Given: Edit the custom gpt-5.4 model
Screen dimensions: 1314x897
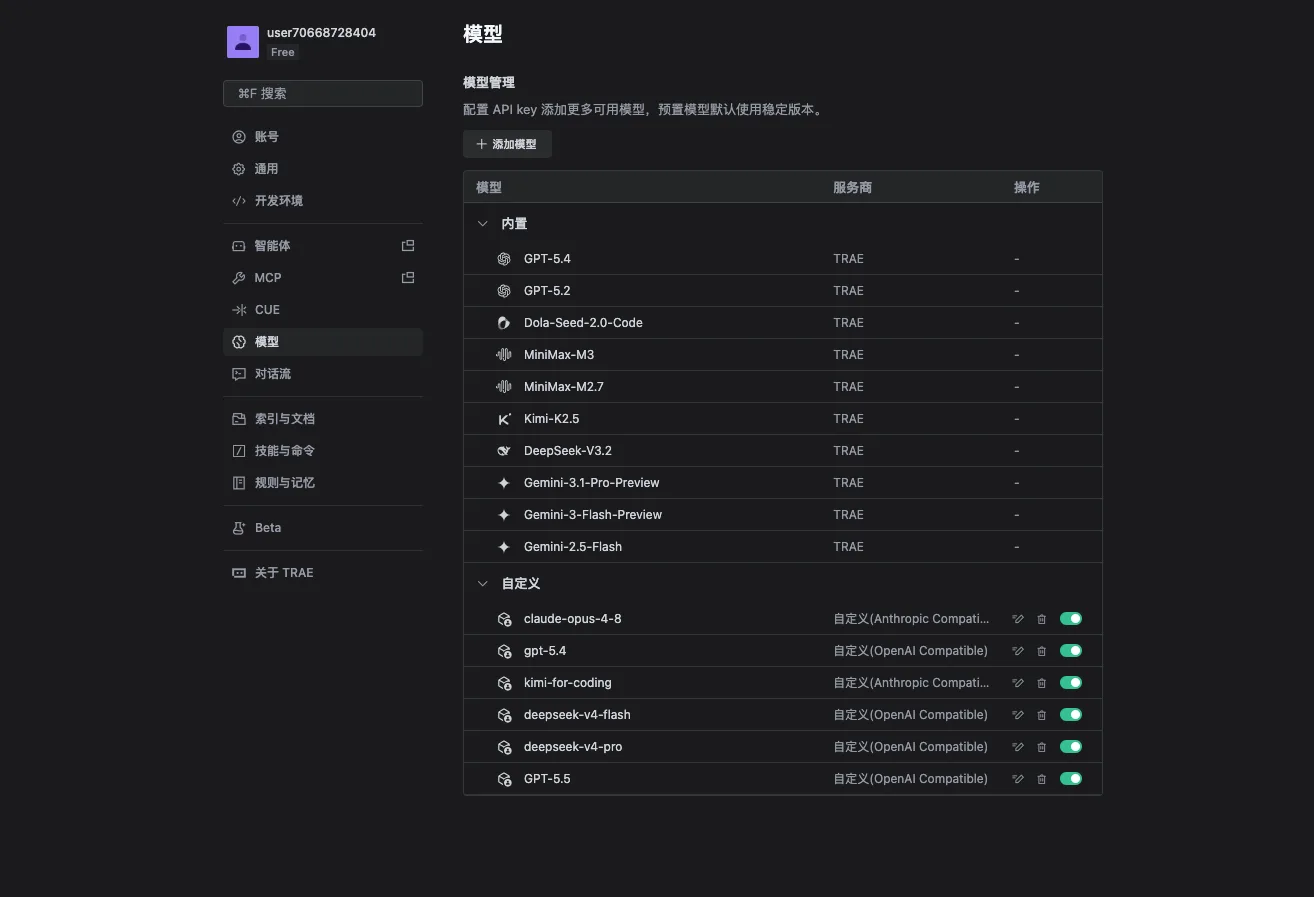Looking at the screenshot, I should pos(1017,651).
